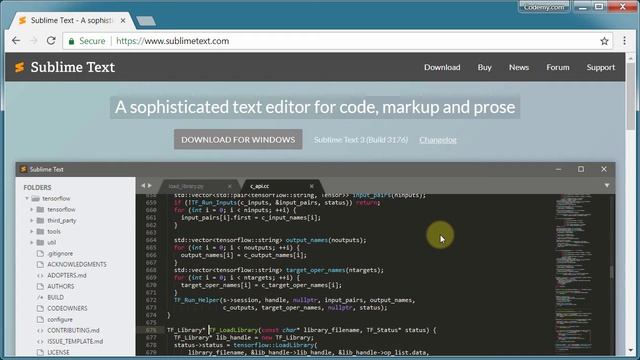640x360 pixels.
Task: Click the .gitignore file icon
Action: coord(40,253)
